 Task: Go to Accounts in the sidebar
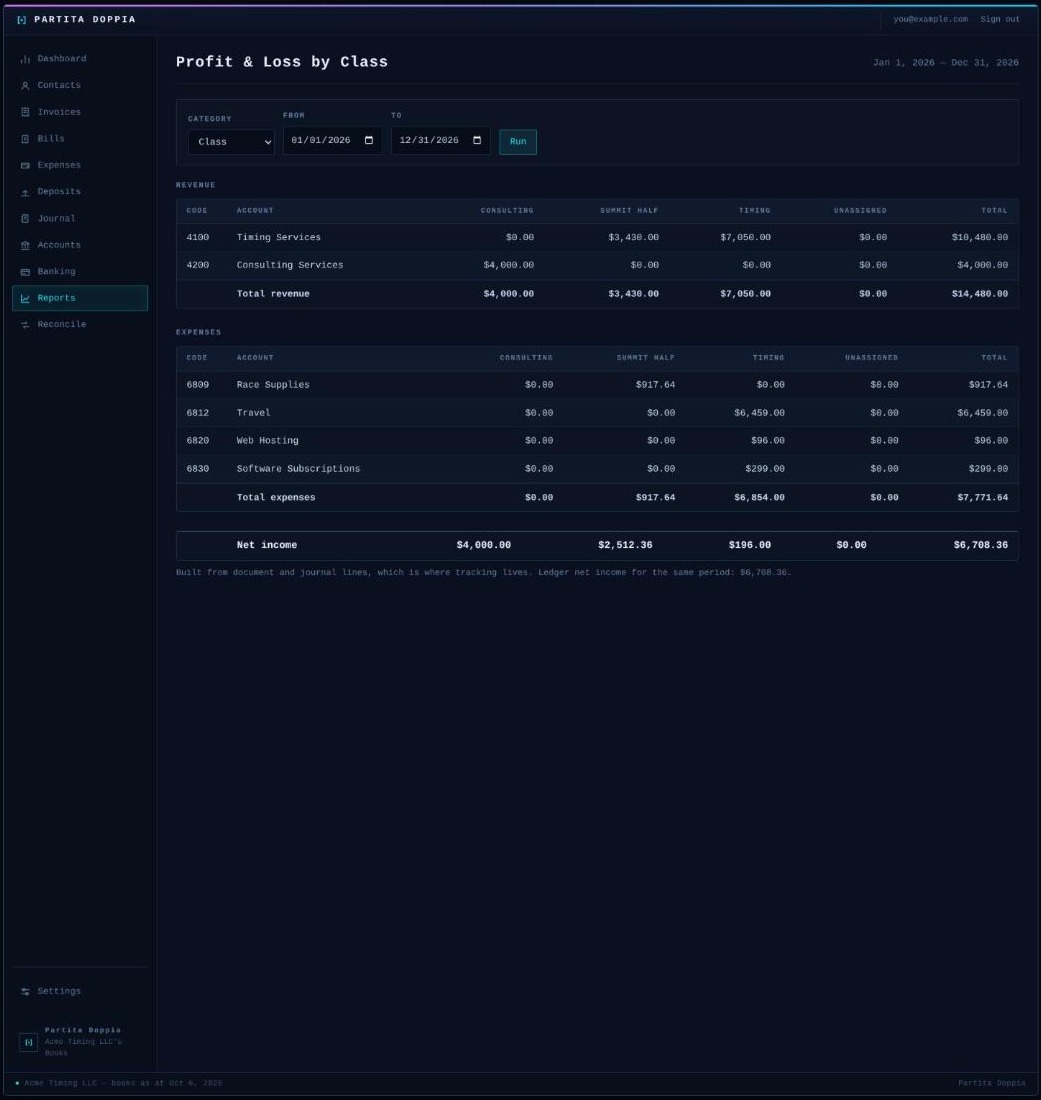click(x=80, y=246)
